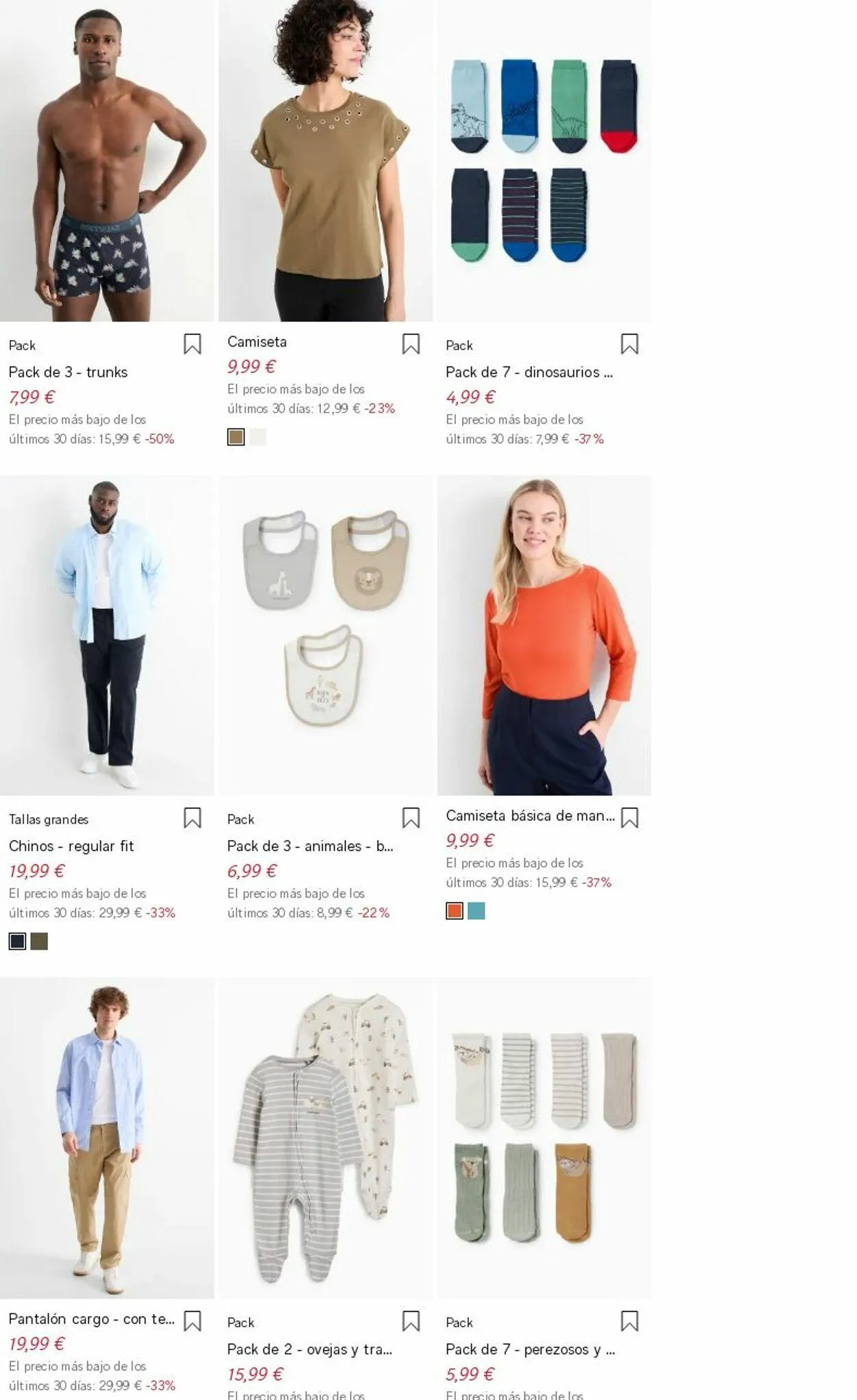This screenshot has height=1400, width=857.
Task: Bookmark the Pack de 7 dinosaurios socks
Action: pos(629,344)
